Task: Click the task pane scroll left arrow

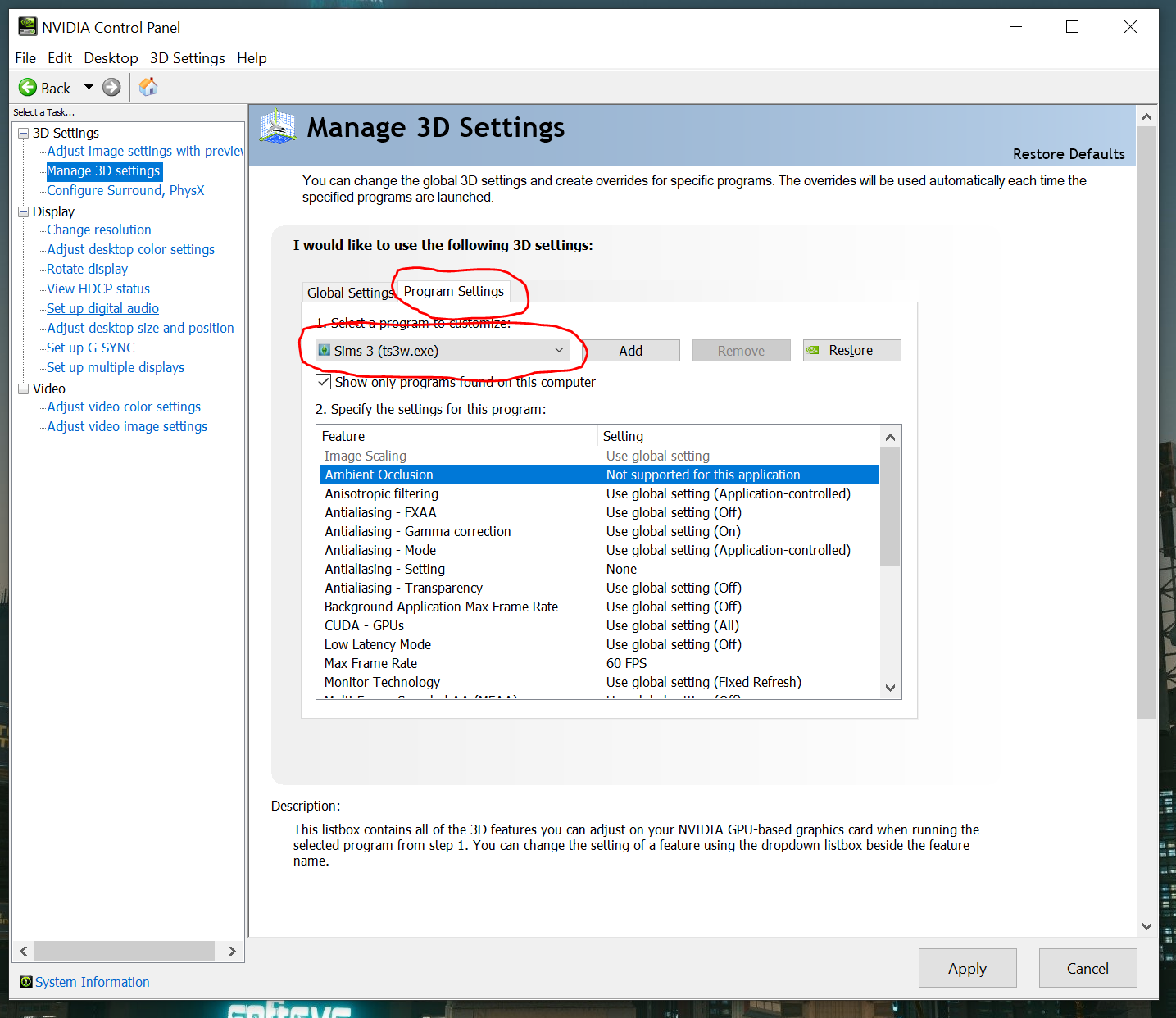Action: (24, 951)
